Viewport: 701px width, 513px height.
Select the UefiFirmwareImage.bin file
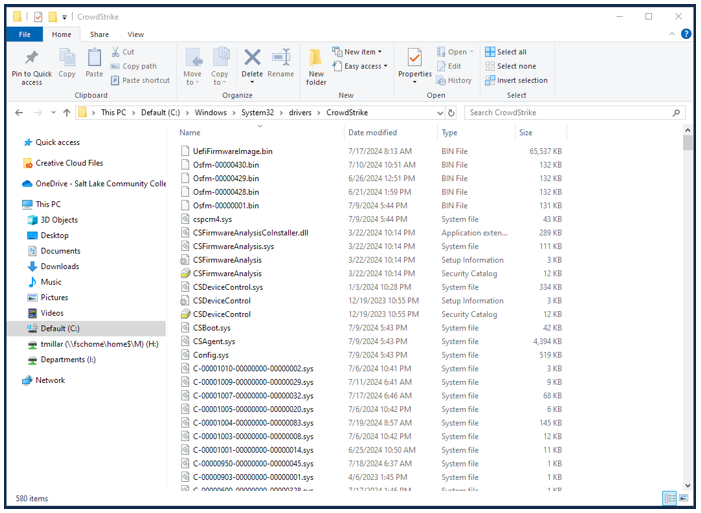click(232, 151)
